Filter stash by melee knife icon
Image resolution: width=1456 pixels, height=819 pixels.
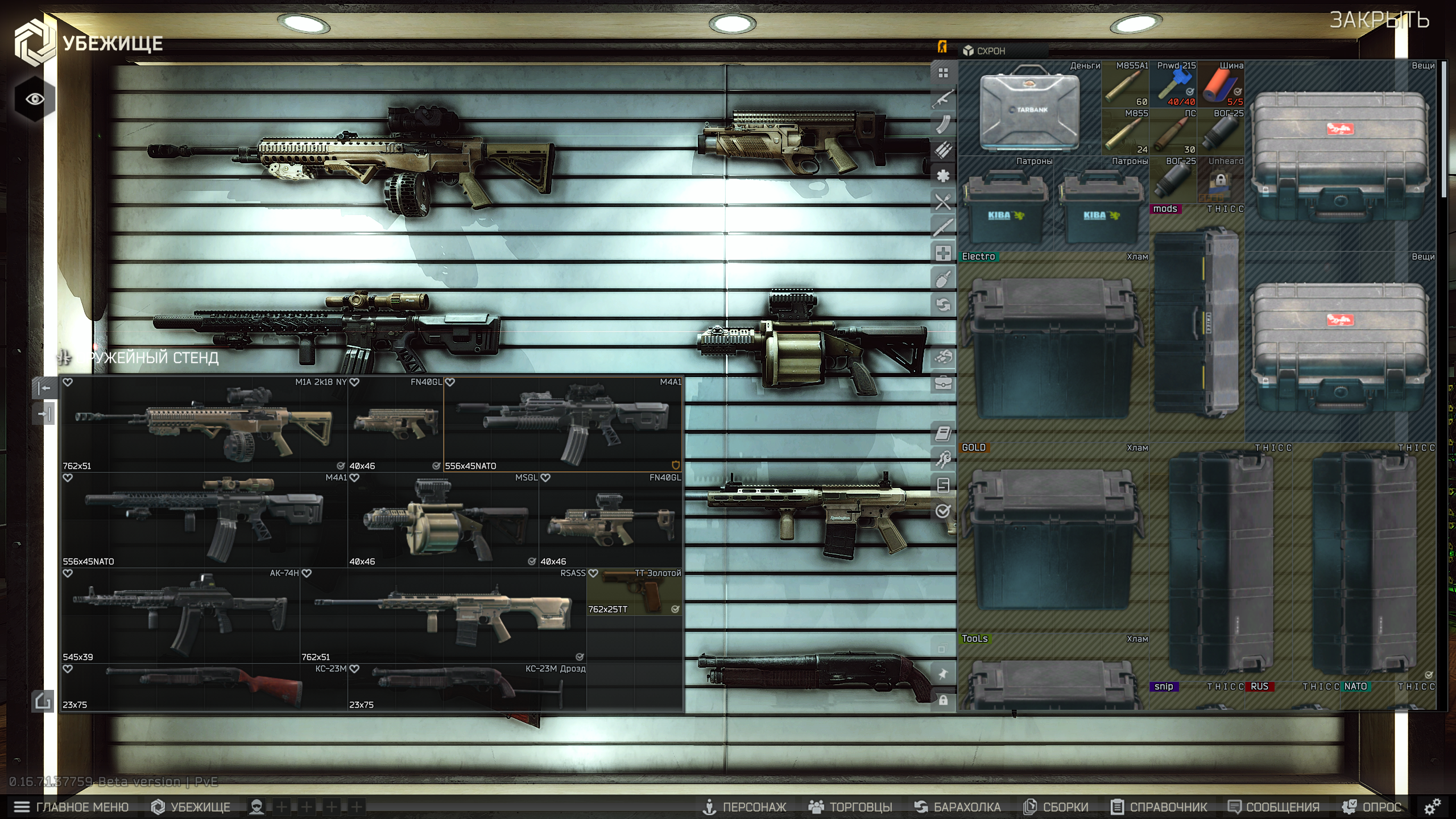tap(943, 227)
